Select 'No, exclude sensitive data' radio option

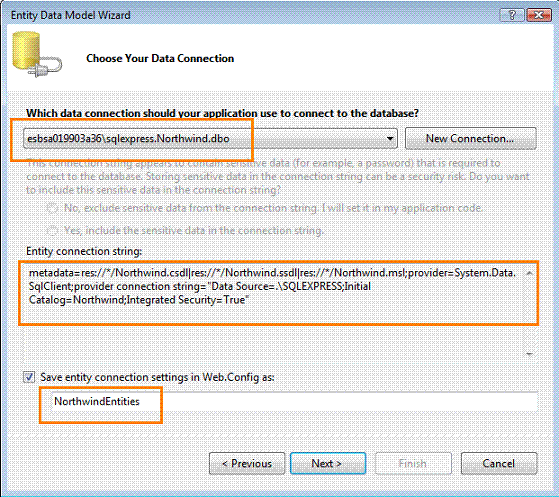click(x=52, y=208)
